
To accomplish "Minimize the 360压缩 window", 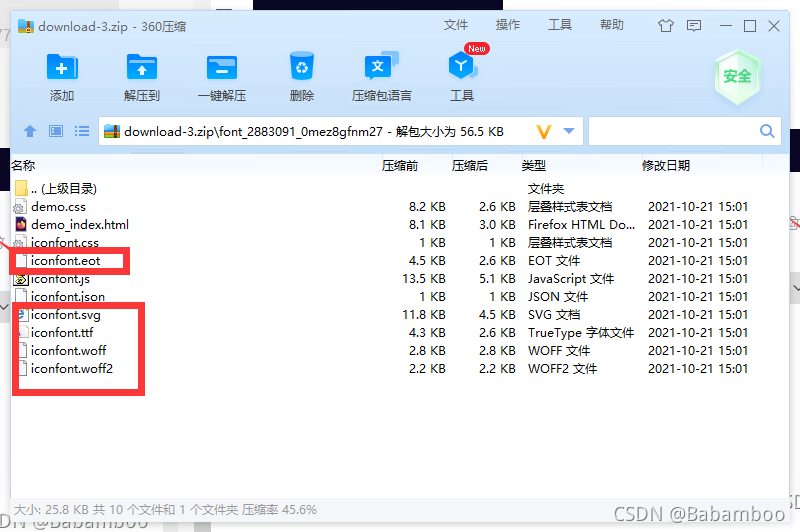I will coord(726,26).
